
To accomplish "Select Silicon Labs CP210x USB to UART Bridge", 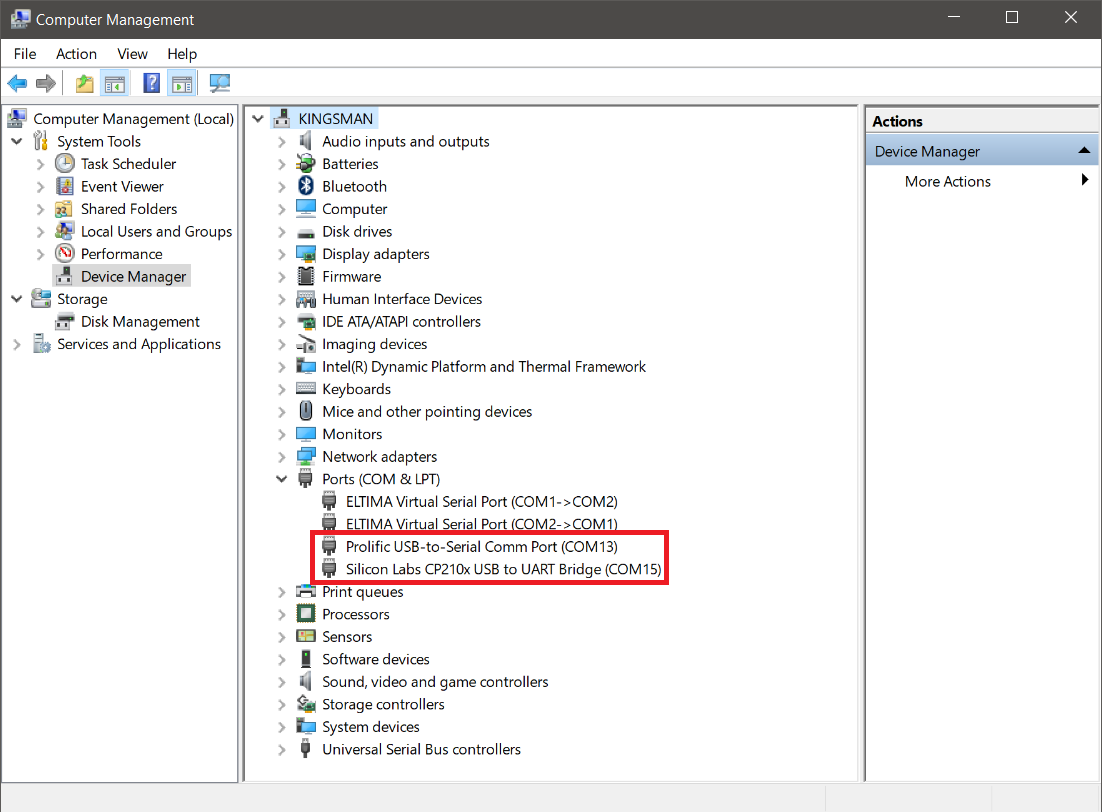I will click(503, 569).
